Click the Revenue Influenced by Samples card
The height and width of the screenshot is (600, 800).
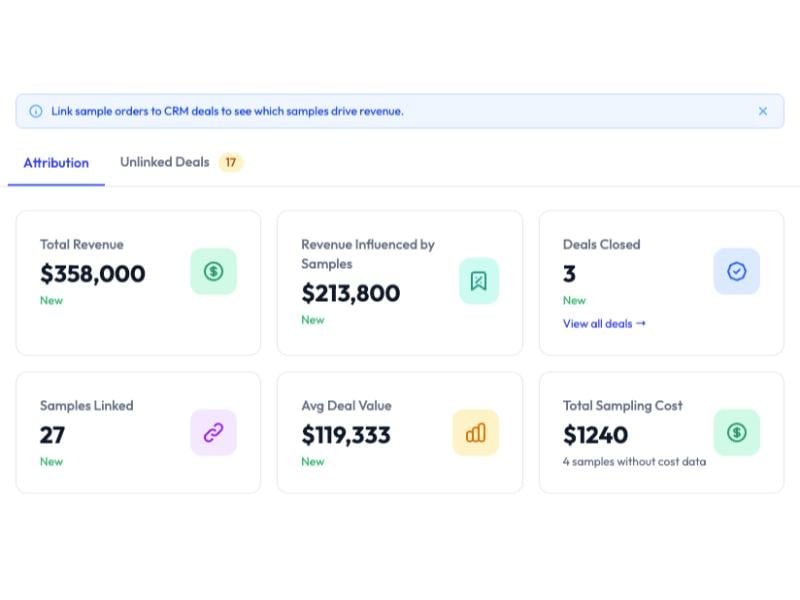tap(400, 282)
